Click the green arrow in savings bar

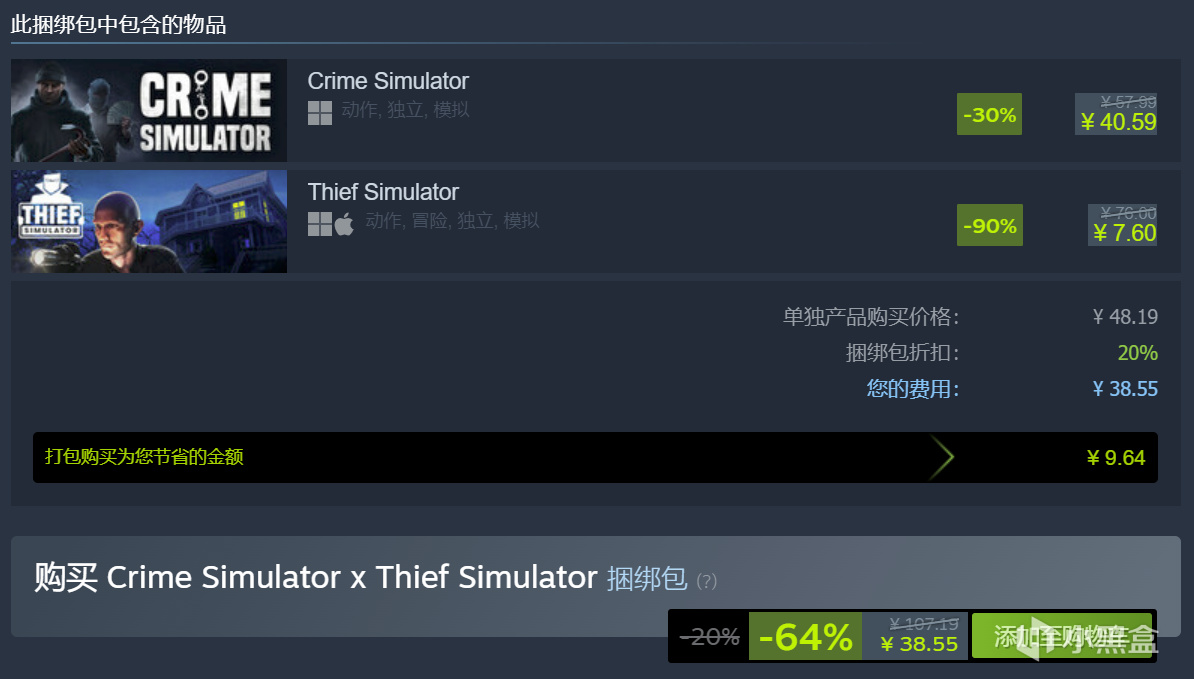pos(941,457)
